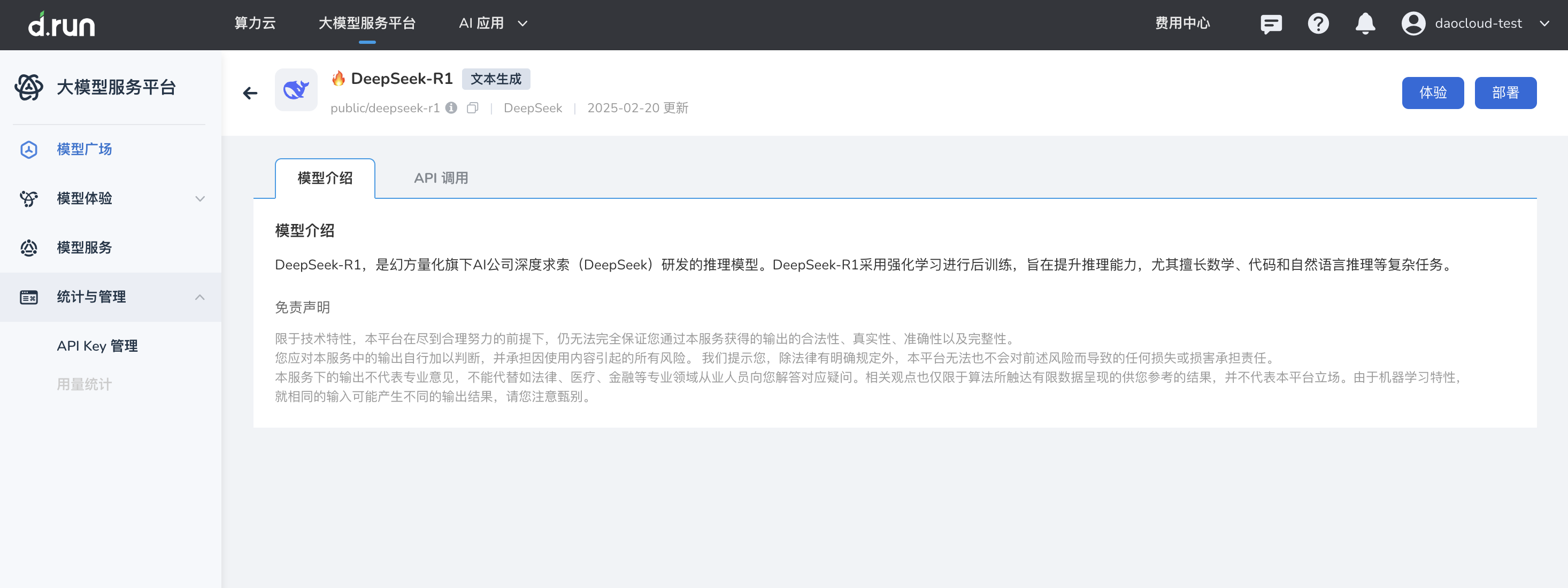Click the 统计与管理 sidebar icon
The height and width of the screenshot is (588, 1568).
[x=28, y=297]
